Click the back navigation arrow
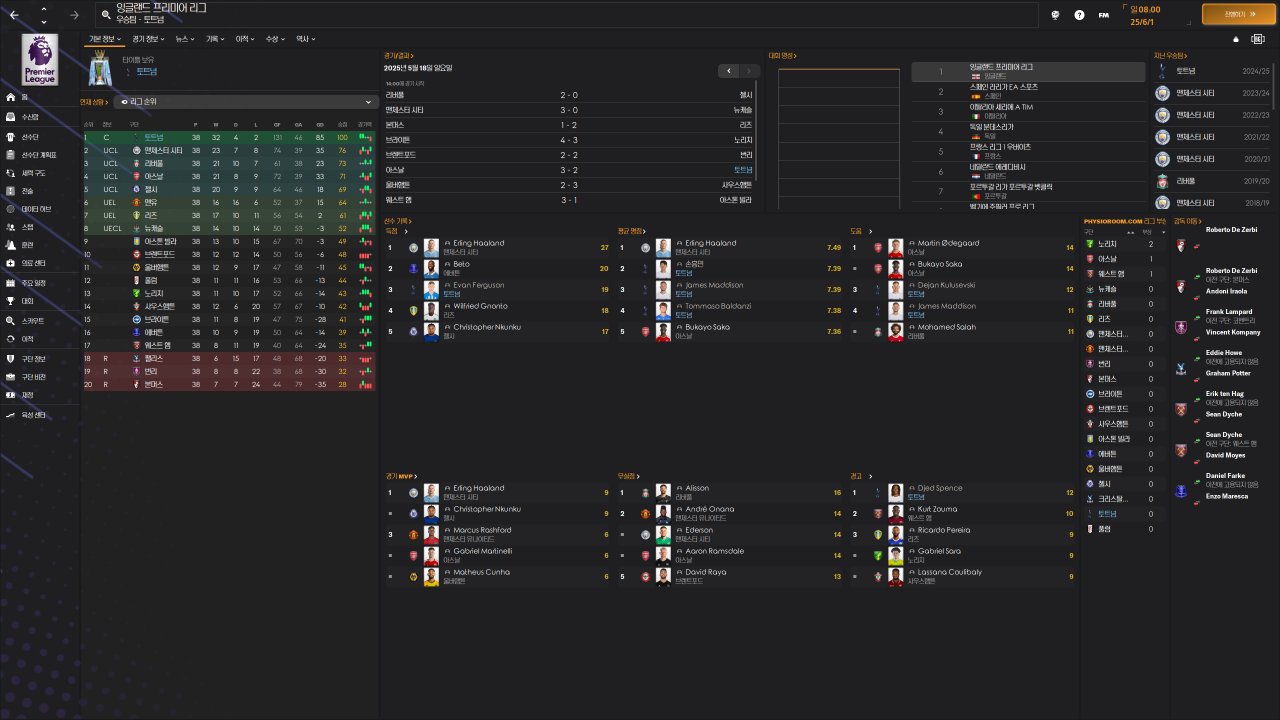 point(16,15)
